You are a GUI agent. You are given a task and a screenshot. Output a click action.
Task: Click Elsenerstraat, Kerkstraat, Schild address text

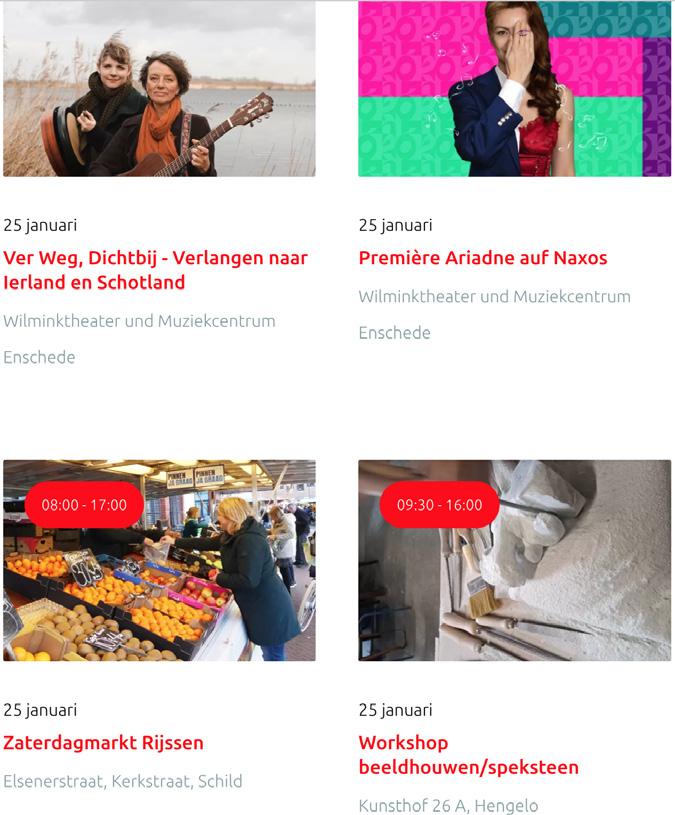click(123, 781)
